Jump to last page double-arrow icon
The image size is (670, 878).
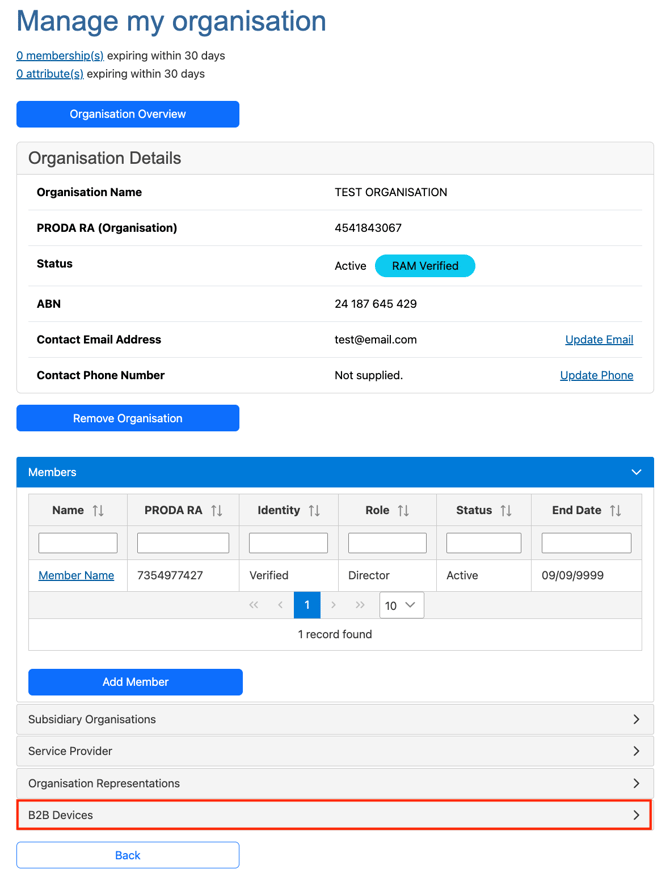coord(360,605)
